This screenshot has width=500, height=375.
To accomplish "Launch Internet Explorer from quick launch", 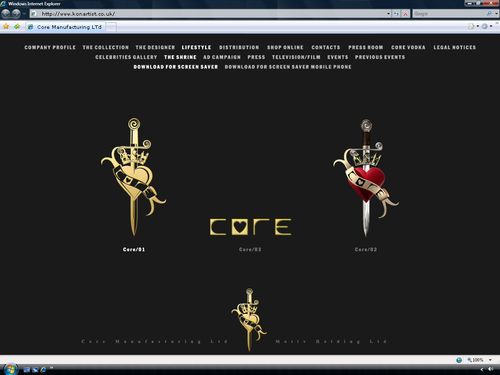I will (43, 369).
